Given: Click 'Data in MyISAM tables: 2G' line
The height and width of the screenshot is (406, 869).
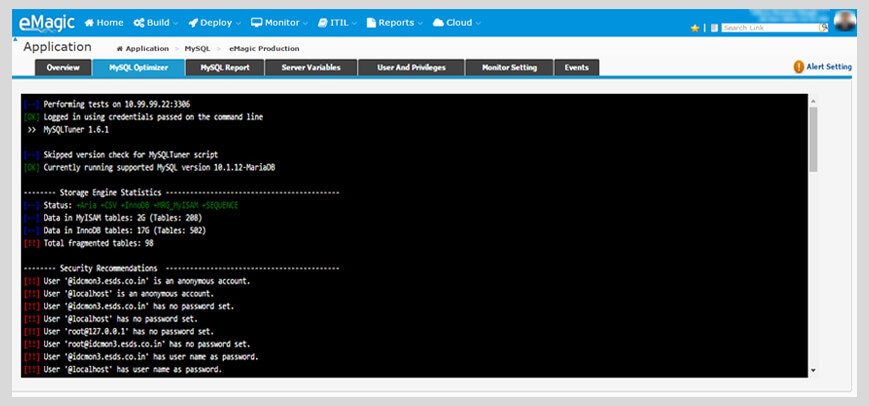Looking at the screenshot, I should (122, 218).
